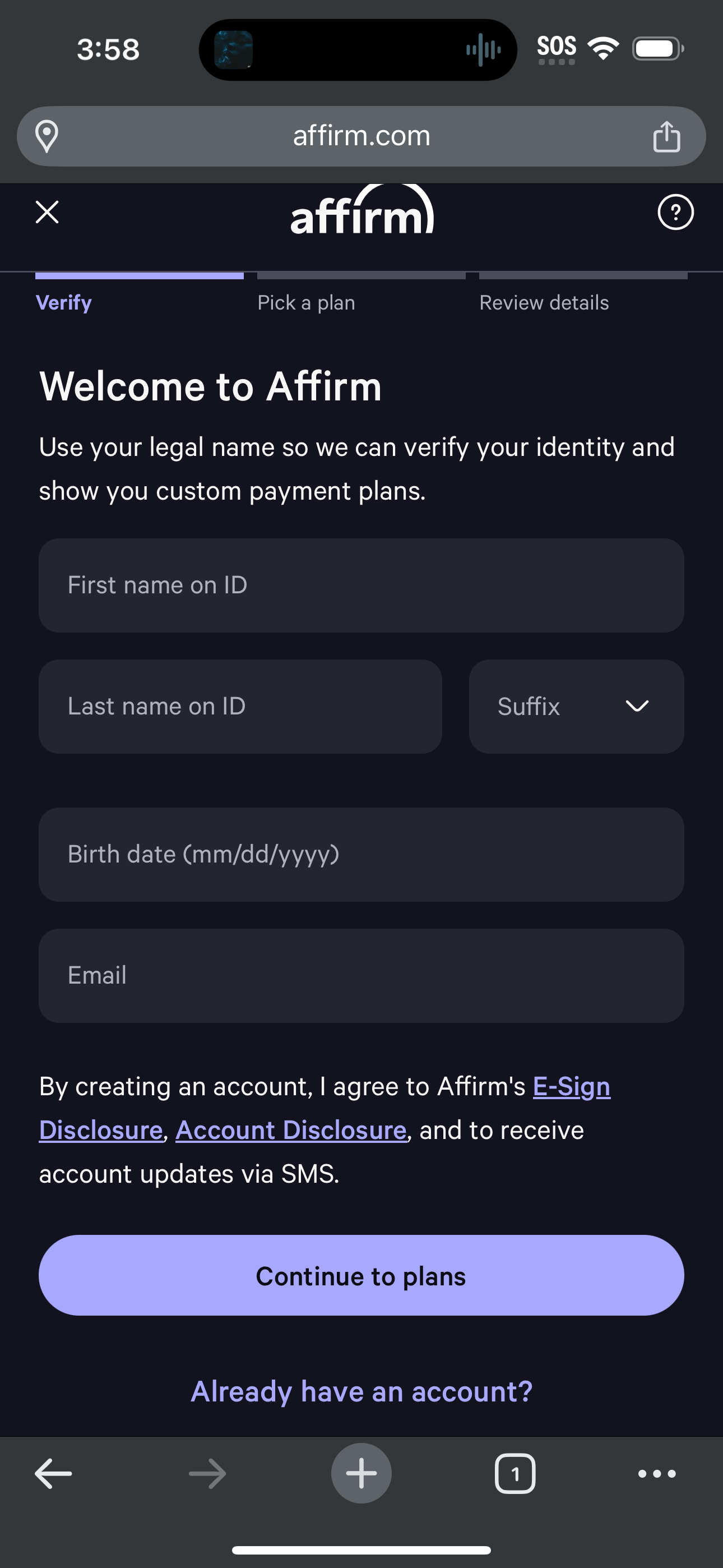Tap the share icon in address bar
The height and width of the screenshot is (1568, 723).
click(x=666, y=136)
